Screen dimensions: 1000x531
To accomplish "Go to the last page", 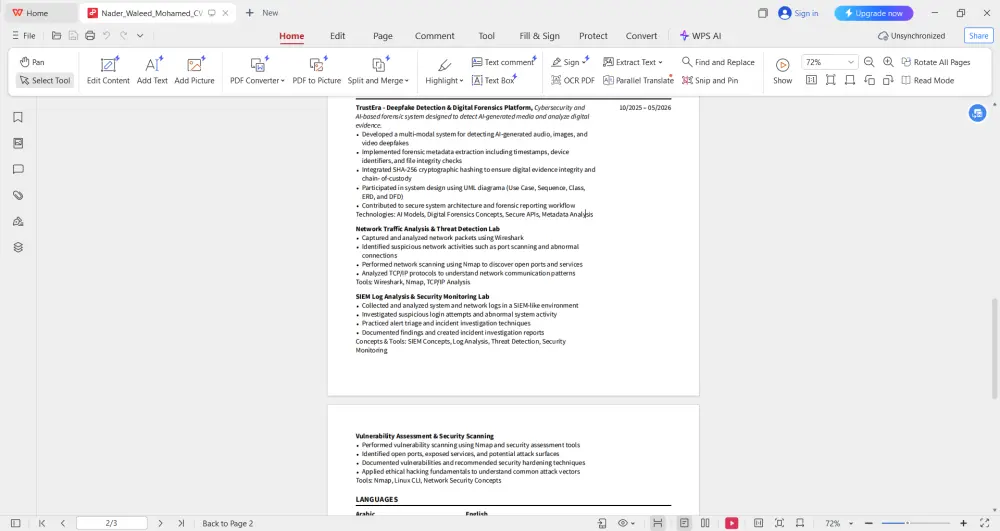I will pyautogui.click(x=181, y=523).
